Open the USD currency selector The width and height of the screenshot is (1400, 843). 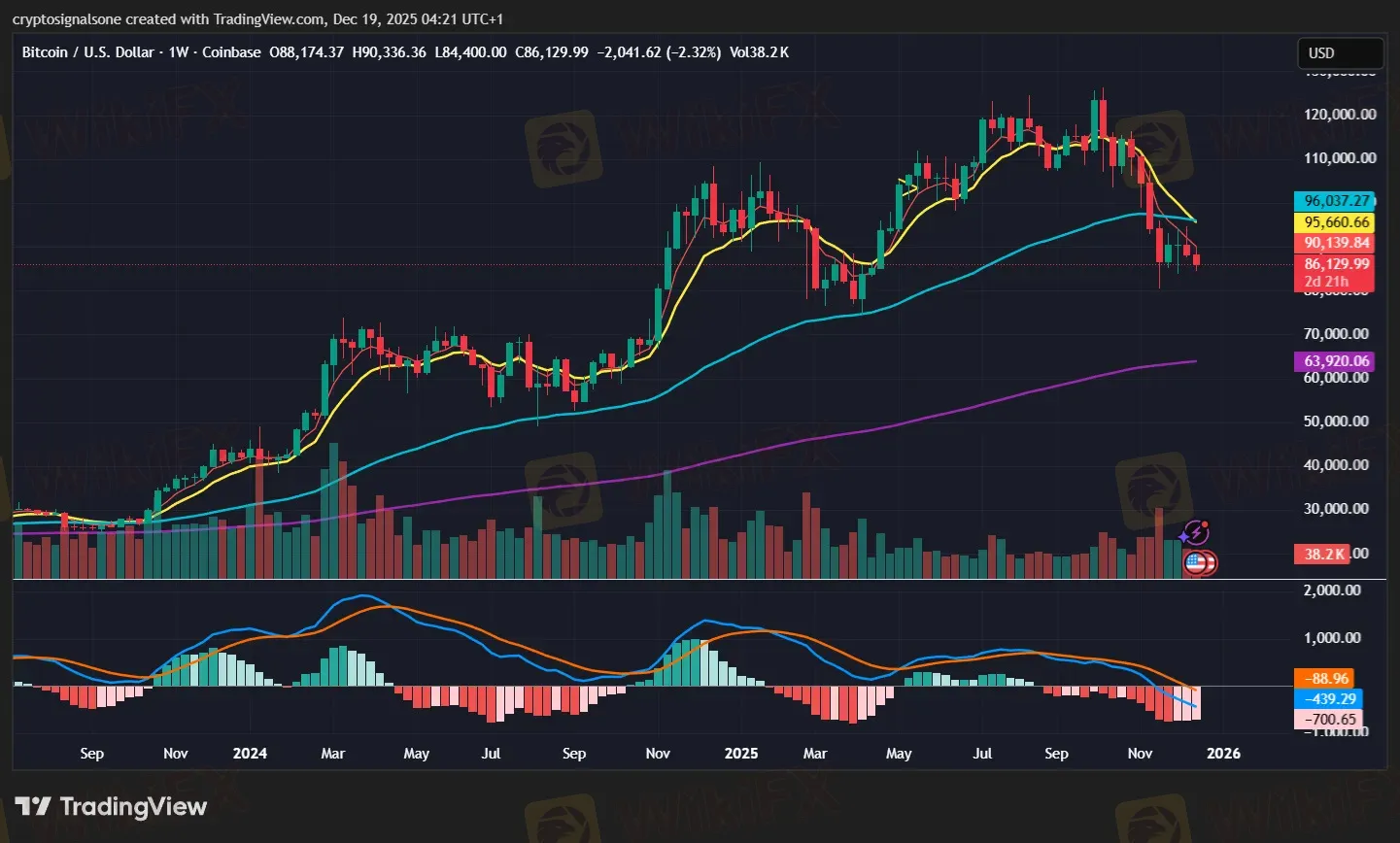coord(1340,53)
